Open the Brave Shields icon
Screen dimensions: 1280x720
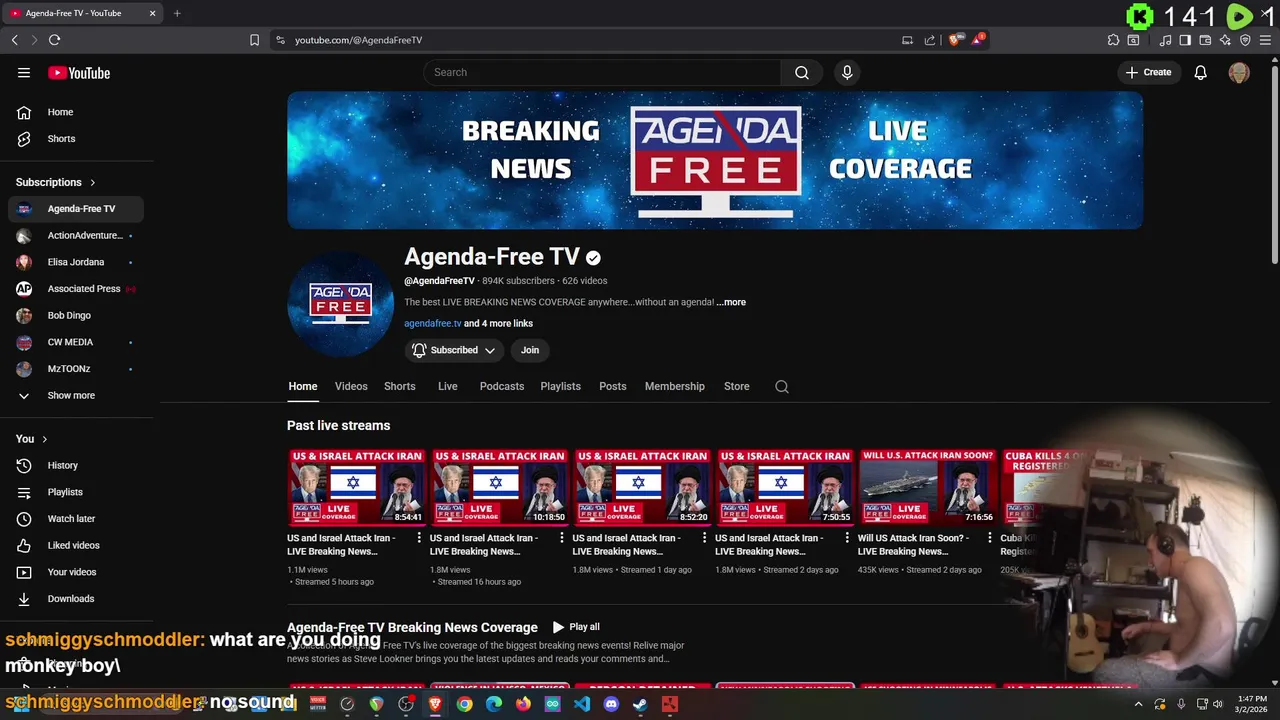tap(956, 40)
